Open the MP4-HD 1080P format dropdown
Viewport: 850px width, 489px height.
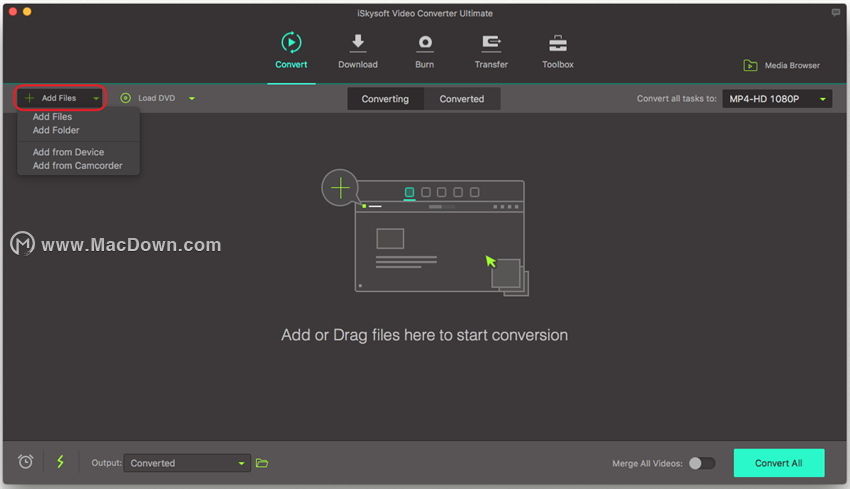(x=777, y=99)
